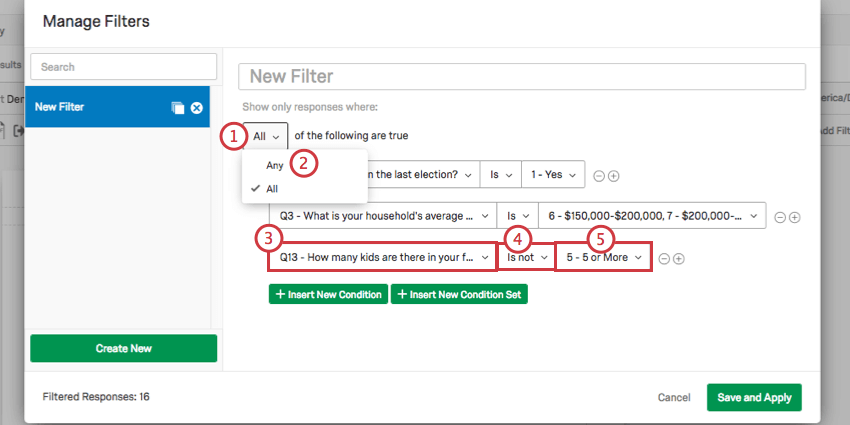The width and height of the screenshot is (850, 425).
Task: Select New Filter in the filter list
Action: [x=117, y=107]
